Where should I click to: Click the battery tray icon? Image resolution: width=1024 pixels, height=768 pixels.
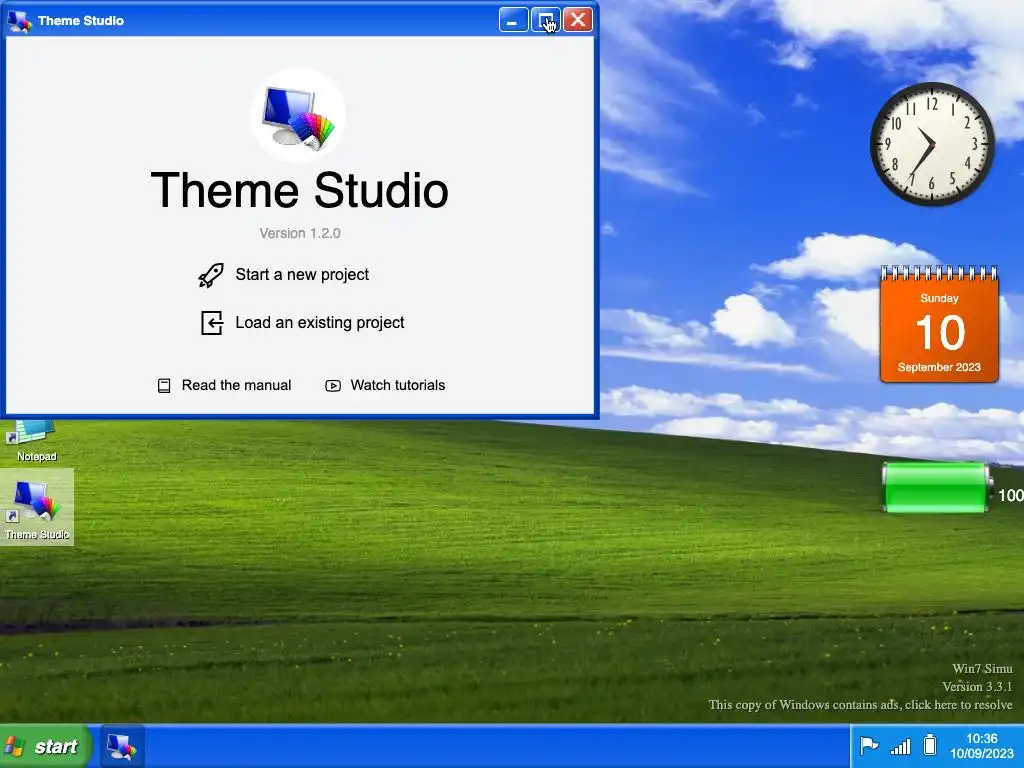click(930, 745)
